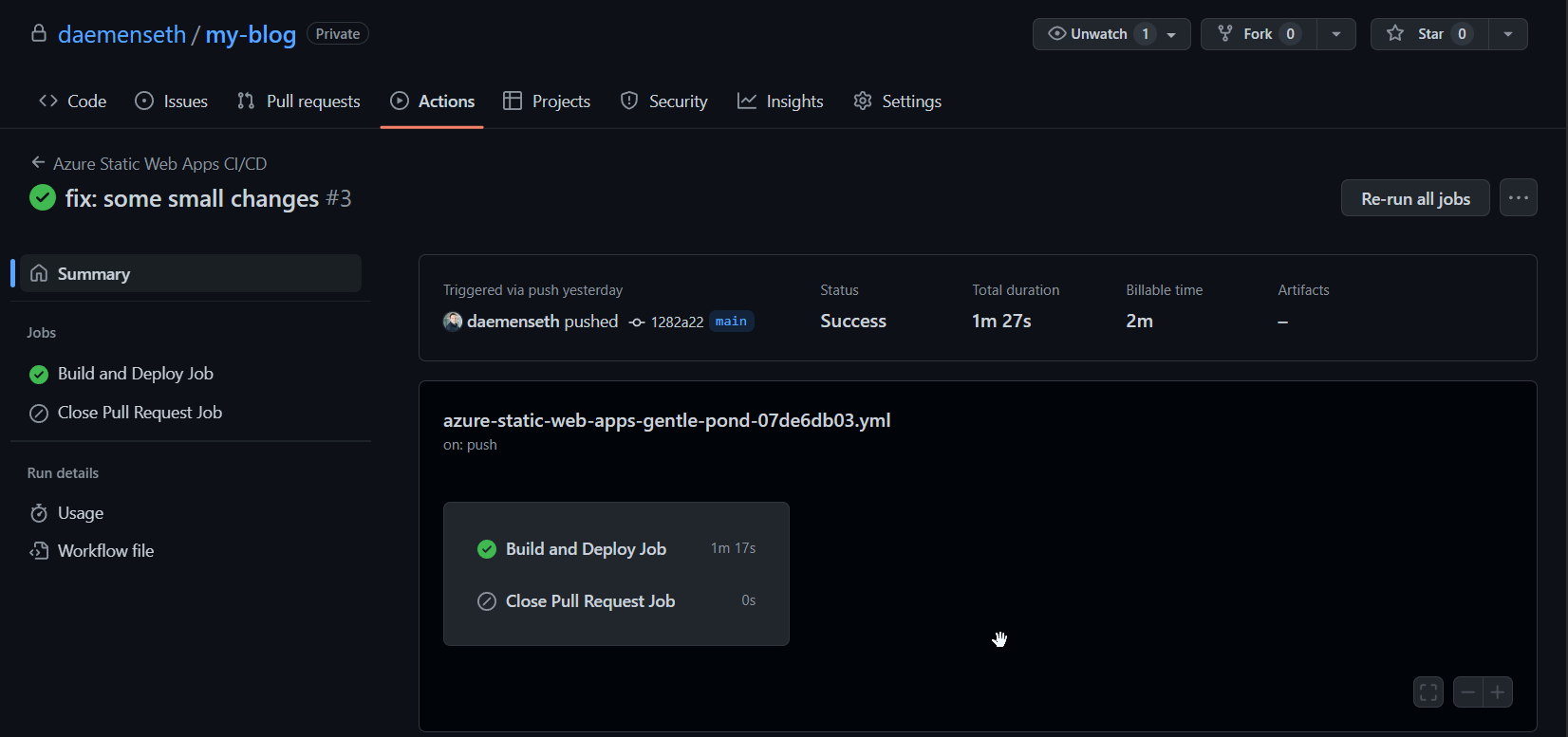
Task: Open the Insights tab
Action: (x=780, y=101)
